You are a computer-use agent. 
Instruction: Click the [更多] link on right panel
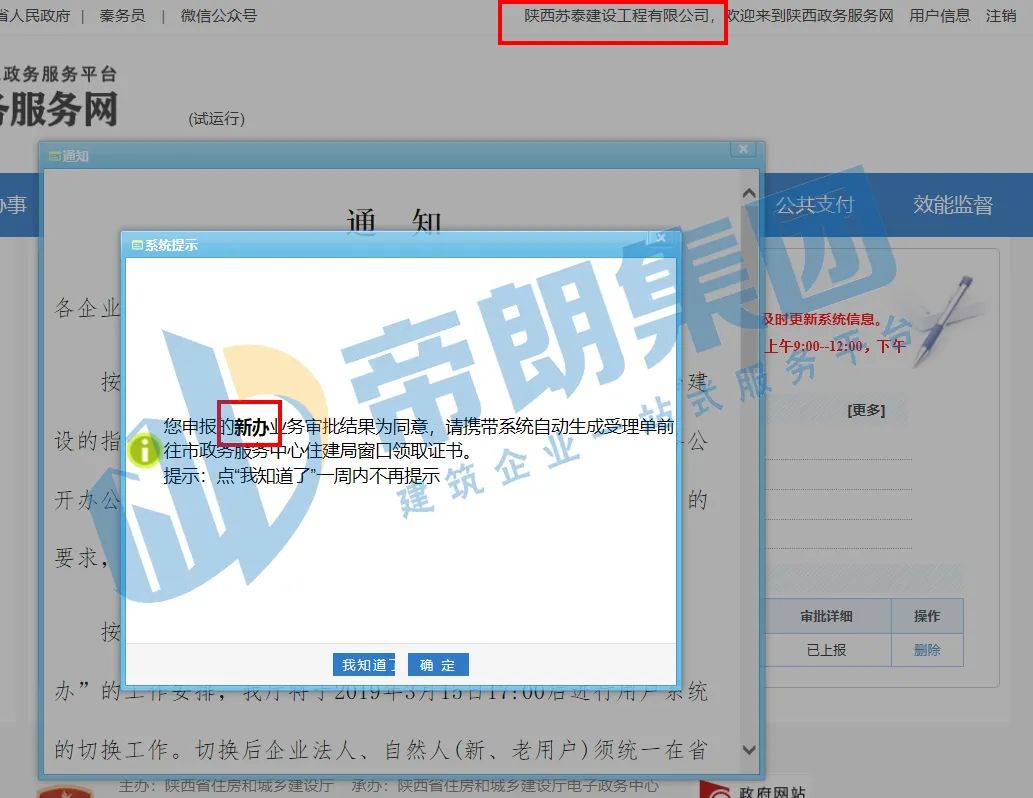click(866, 411)
